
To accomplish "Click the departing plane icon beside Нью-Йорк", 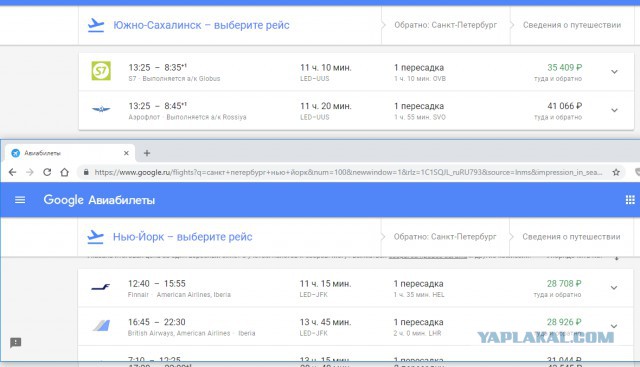I will pos(96,237).
